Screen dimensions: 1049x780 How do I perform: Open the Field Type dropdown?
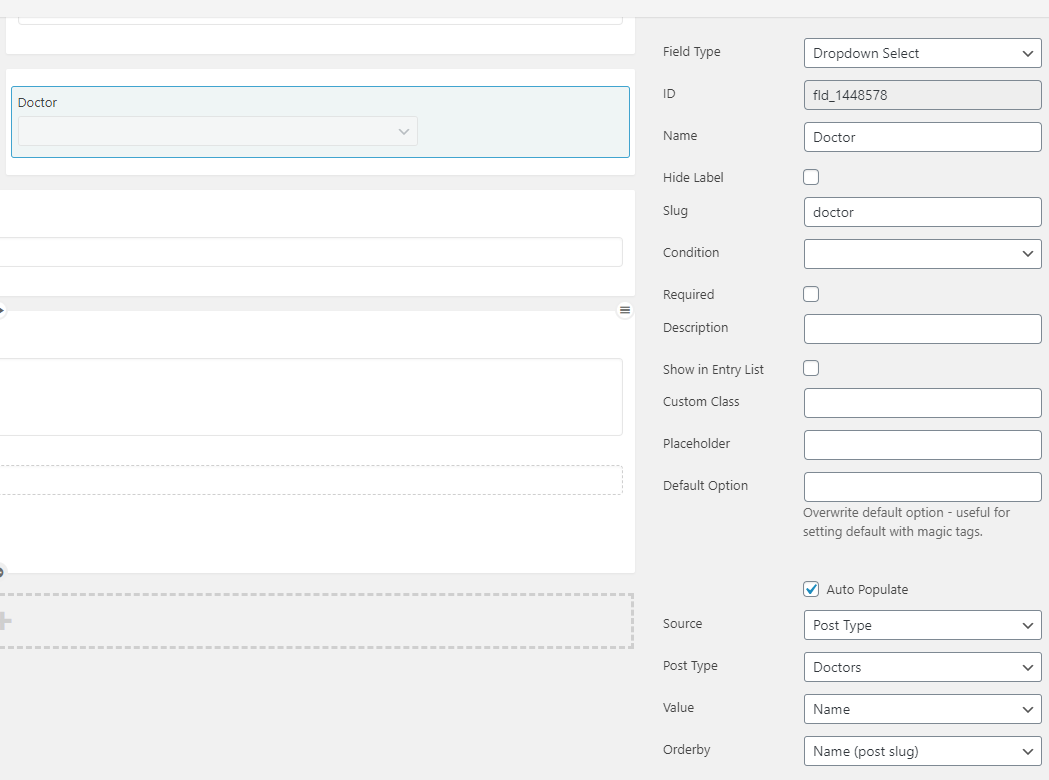coord(922,53)
